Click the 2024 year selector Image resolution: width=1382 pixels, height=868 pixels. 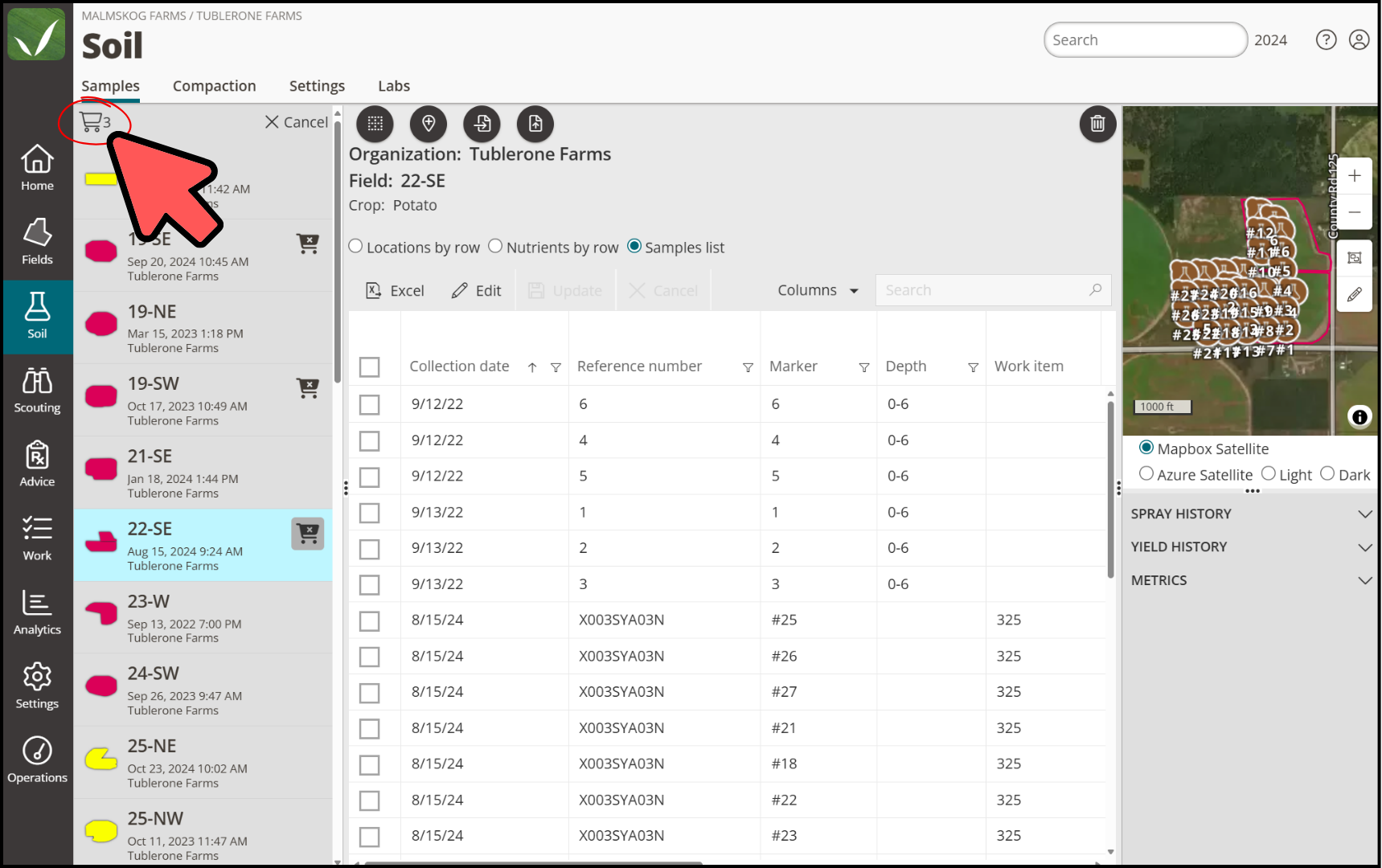[1270, 40]
